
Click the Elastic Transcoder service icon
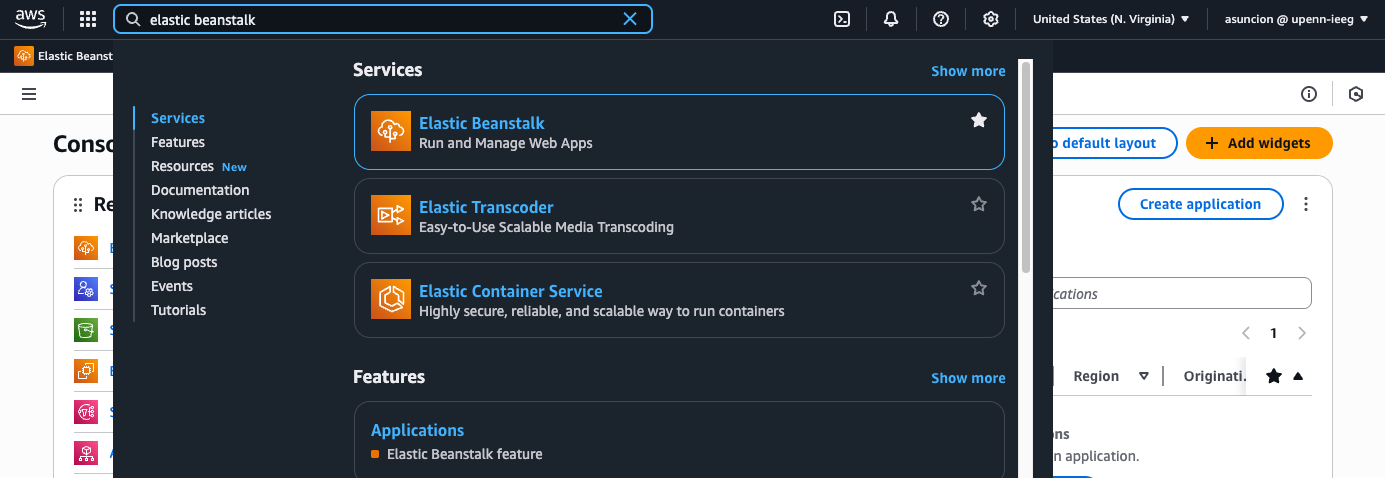[x=391, y=216]
